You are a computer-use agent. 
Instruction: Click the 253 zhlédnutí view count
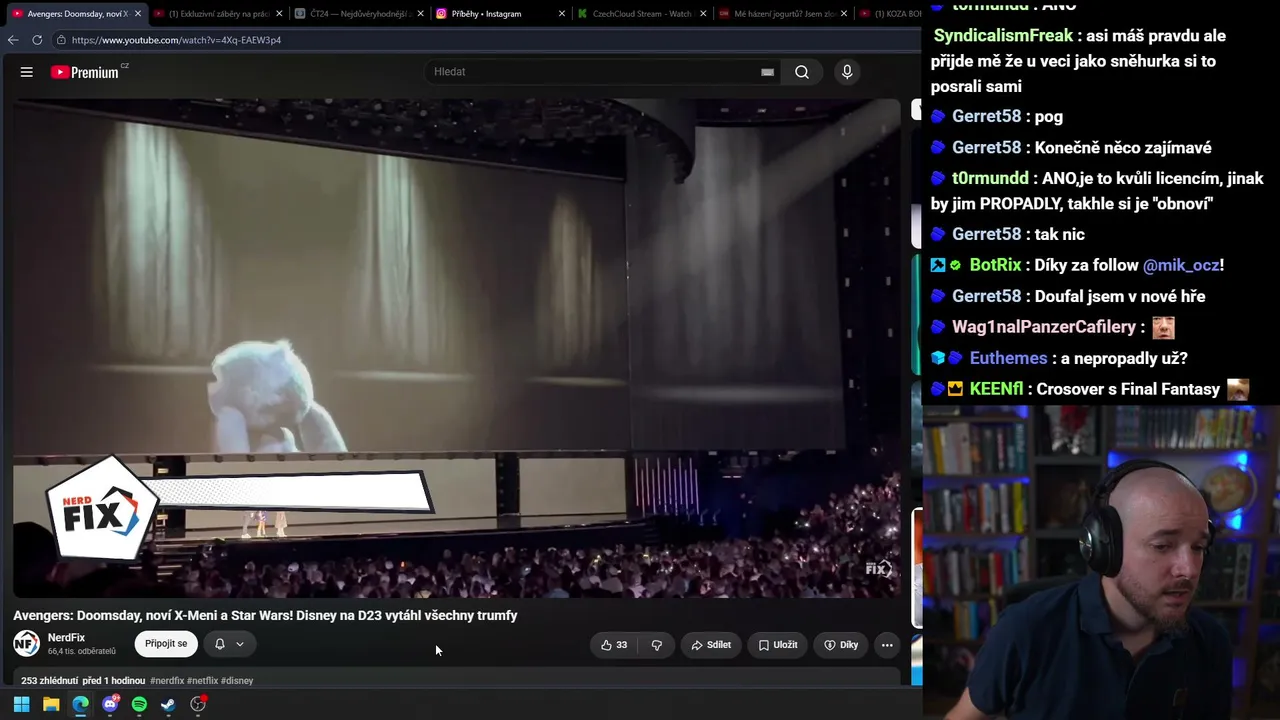coord(49,681)
